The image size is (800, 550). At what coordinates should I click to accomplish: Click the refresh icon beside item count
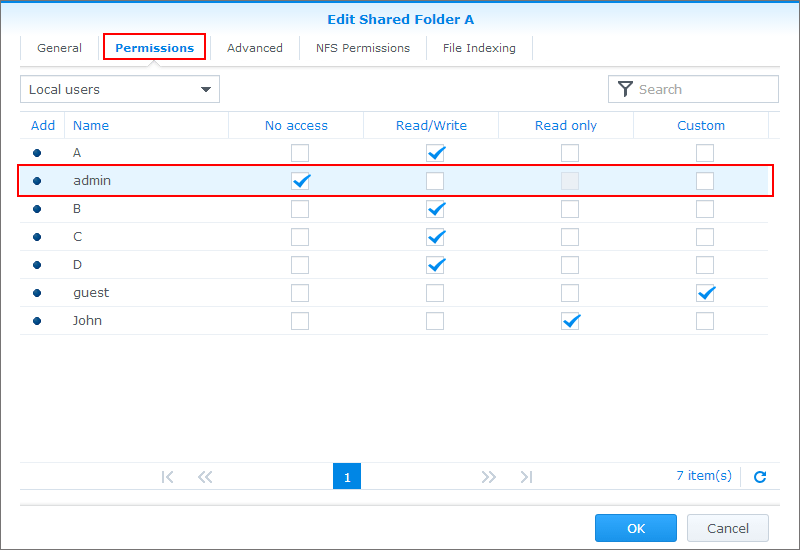point(760,477)
